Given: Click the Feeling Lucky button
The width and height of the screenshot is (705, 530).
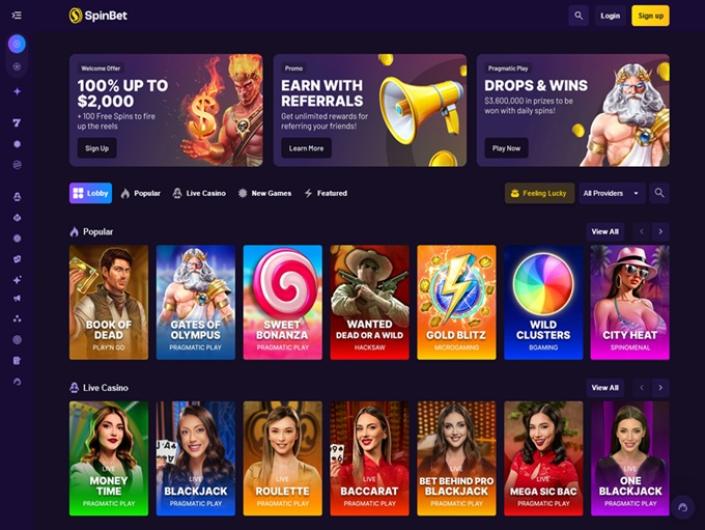Looking at the screenshot, I should (539, 193).
